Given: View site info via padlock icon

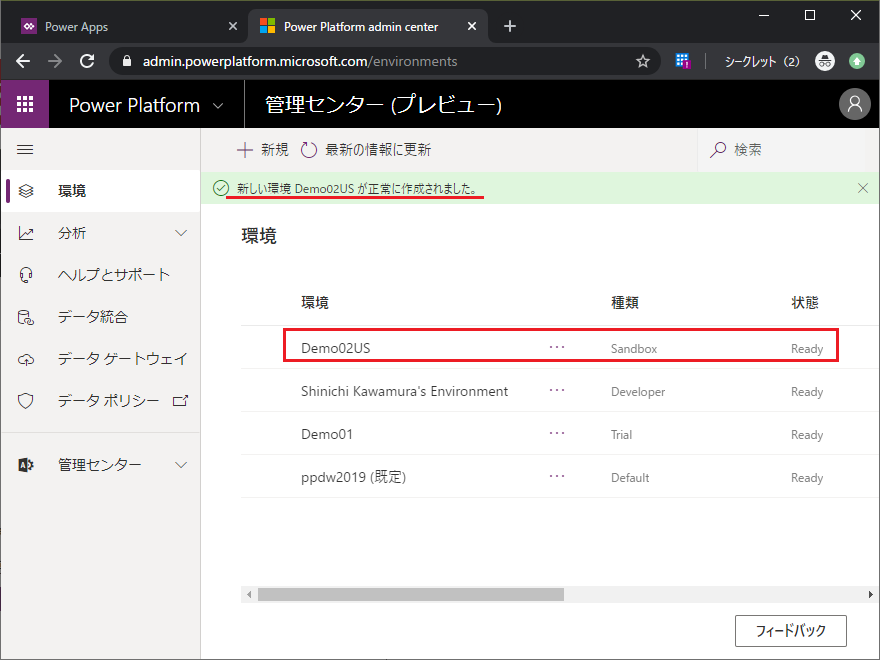Looking at the screenshot, I should (x=127, y=61).
